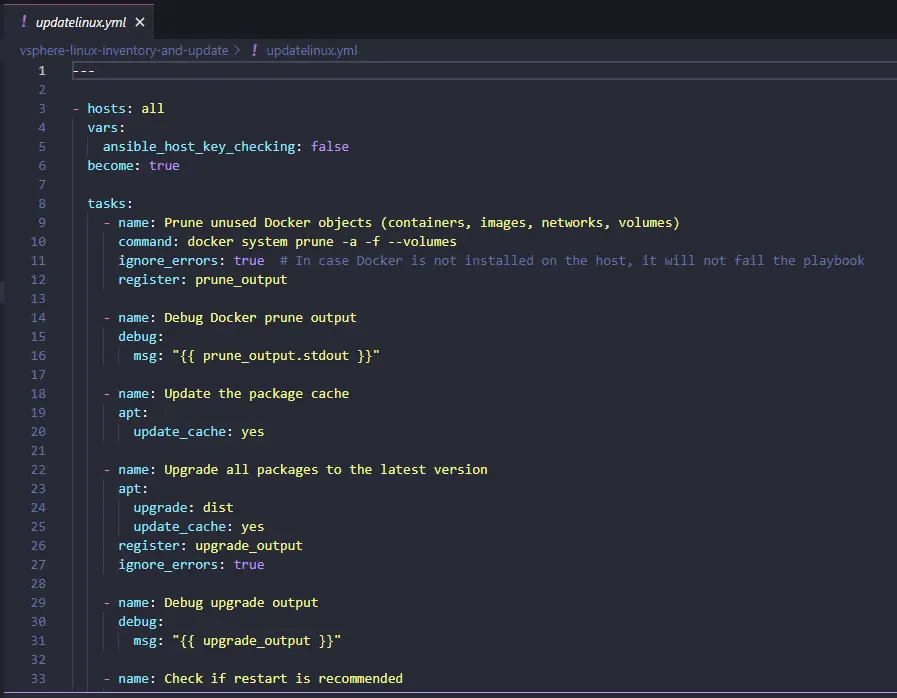This screenshot has height=698, width=897.
Task: Open the vsphere-linux-inventory-and-update breadcrumb folder
Action: point(124,50)
